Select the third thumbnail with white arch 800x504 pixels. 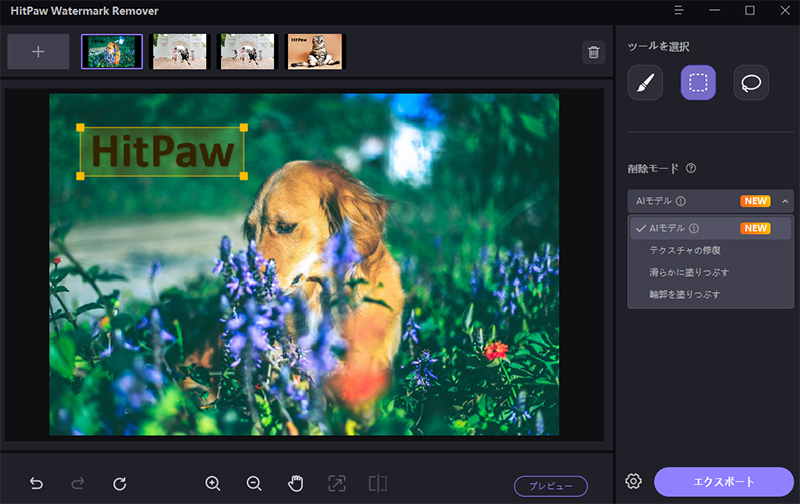[247, 52]
